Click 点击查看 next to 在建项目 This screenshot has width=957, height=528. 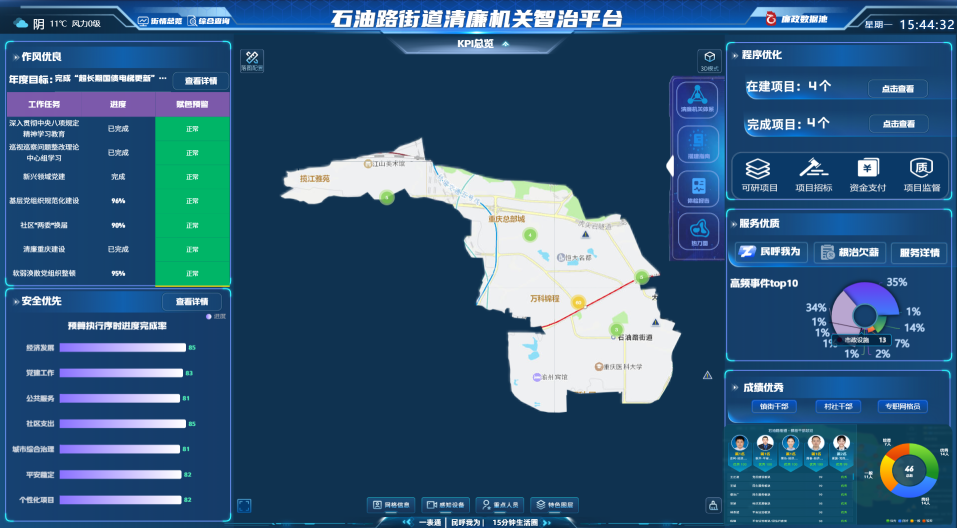click(x=897, y=88)
